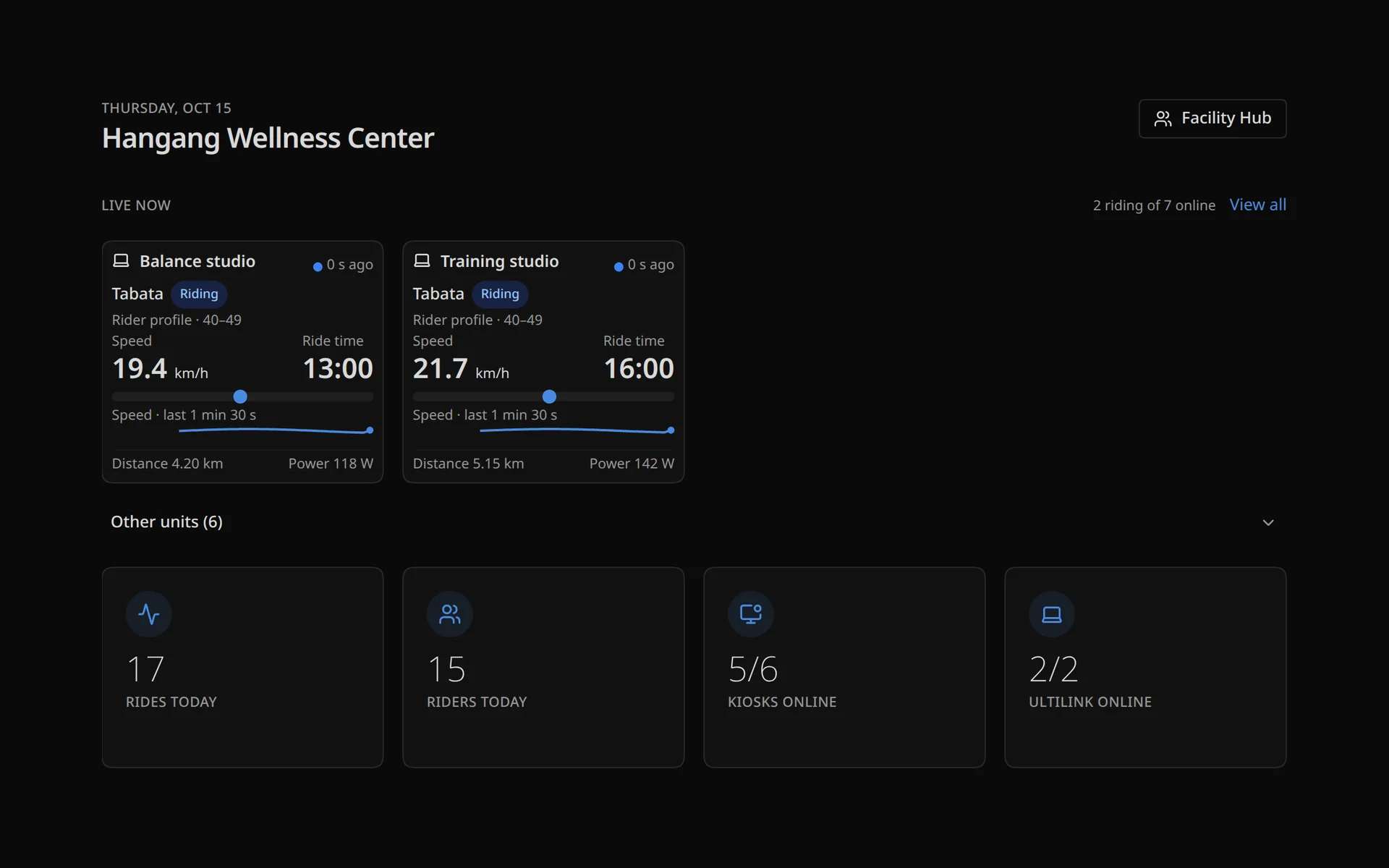Select the 17 Rides Today value
The image size is (1389, 868).
pos(145,669)
